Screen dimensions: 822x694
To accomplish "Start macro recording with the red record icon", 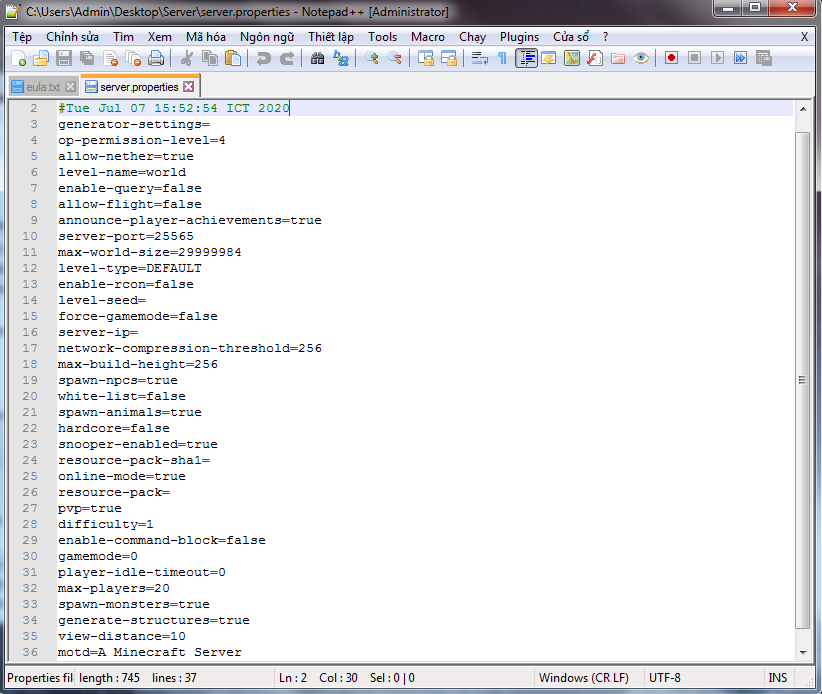I will pyautogui.click(x=671, y=58).
